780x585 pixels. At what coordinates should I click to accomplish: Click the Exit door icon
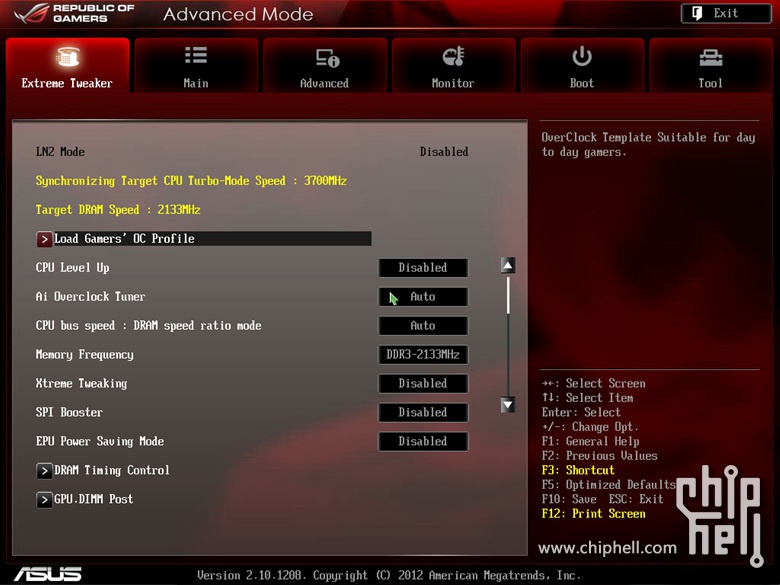click(697, 13)
